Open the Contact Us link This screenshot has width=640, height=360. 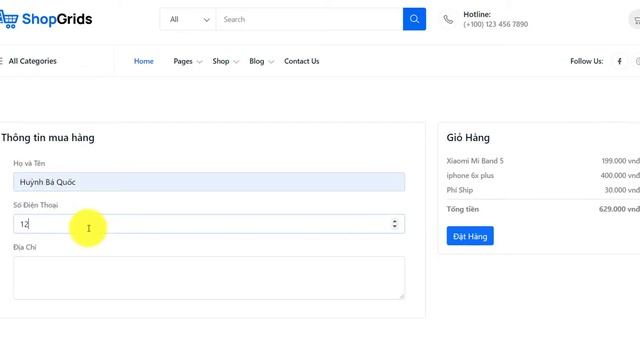[x=302, y=61]
